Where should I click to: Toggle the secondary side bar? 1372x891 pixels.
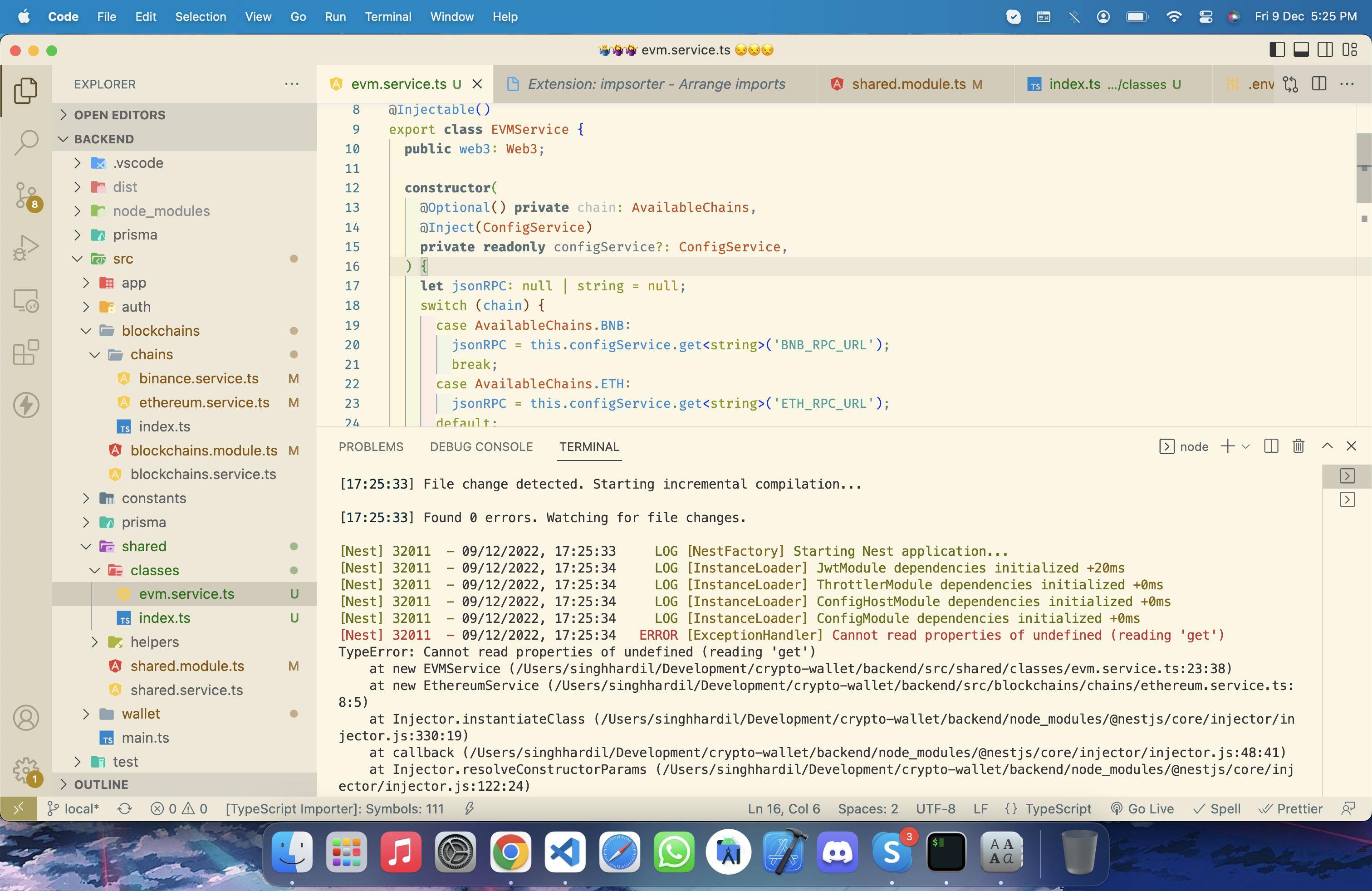1324,49
